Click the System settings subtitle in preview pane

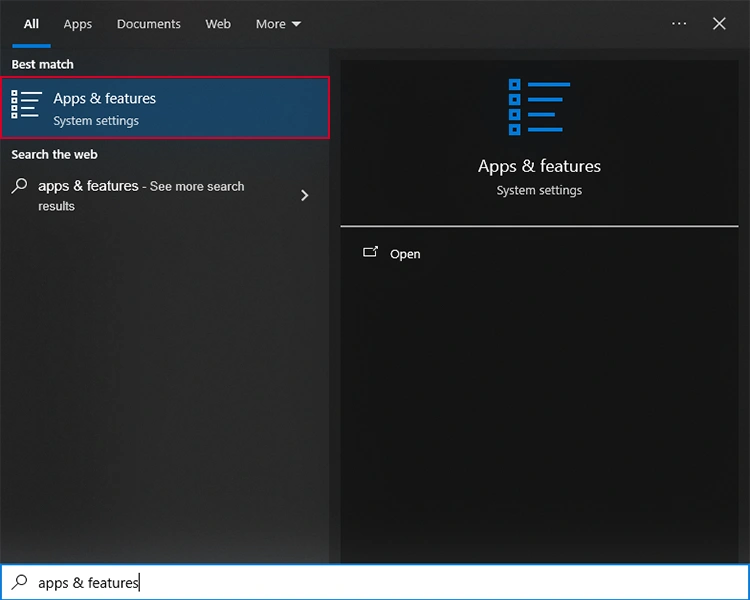(539, 190)
